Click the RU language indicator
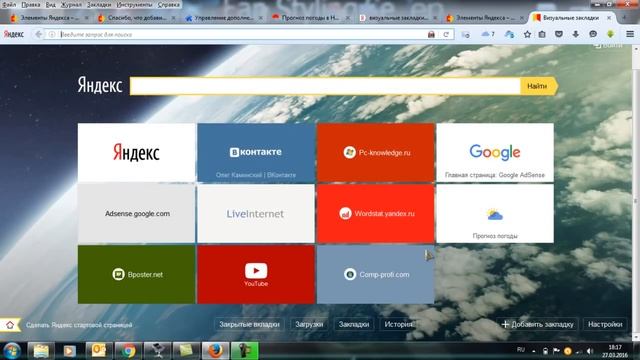This screenshot has width=640, height=360. pyautogui.click(x=521, y=350)
